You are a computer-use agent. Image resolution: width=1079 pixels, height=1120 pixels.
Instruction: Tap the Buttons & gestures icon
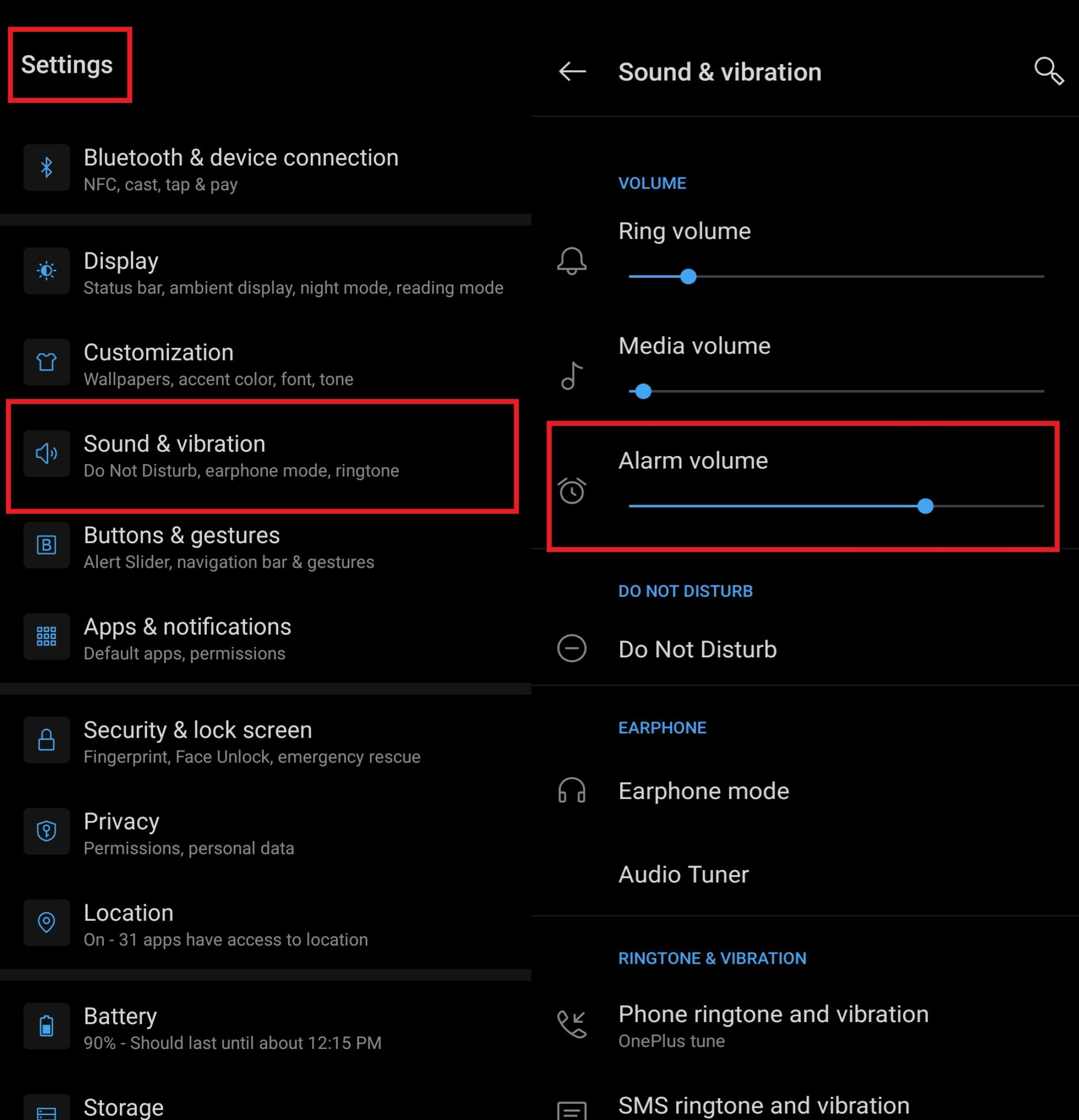(46, 545)
